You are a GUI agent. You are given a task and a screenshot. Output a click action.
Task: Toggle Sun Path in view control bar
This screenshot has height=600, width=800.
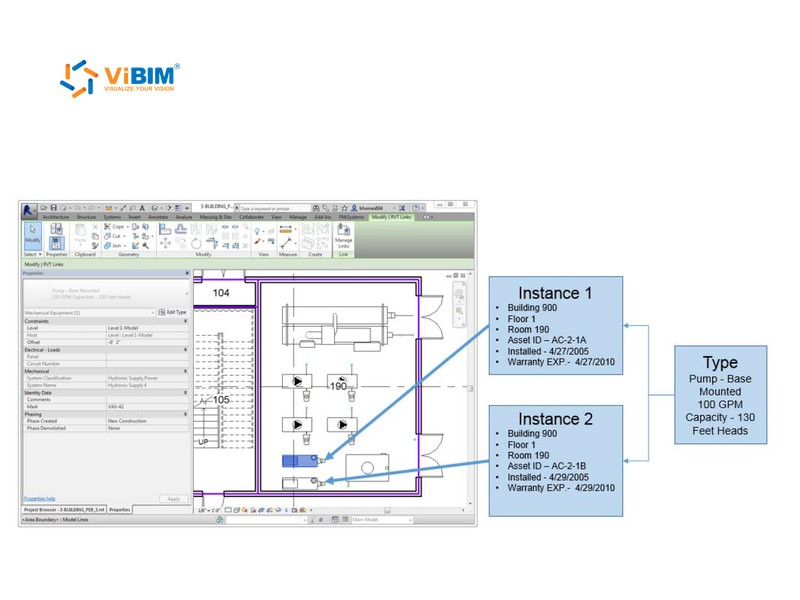245,510
